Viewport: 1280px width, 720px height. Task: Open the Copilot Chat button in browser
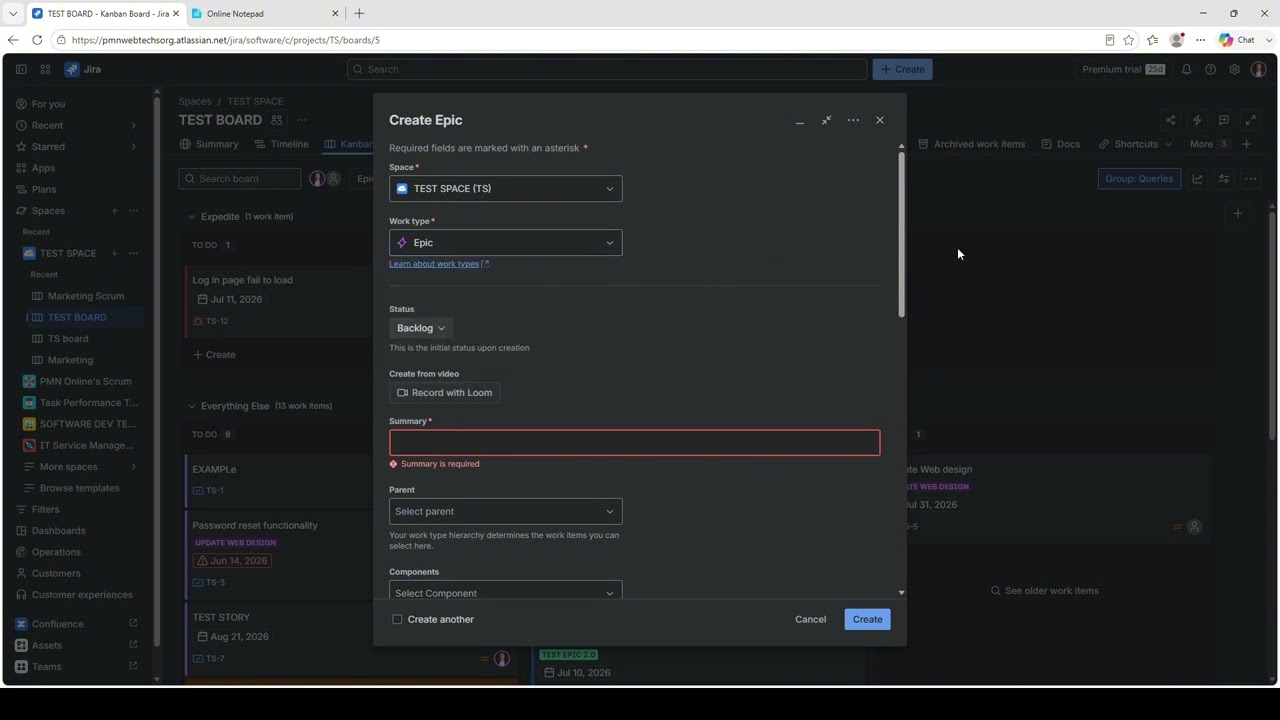1237,40
